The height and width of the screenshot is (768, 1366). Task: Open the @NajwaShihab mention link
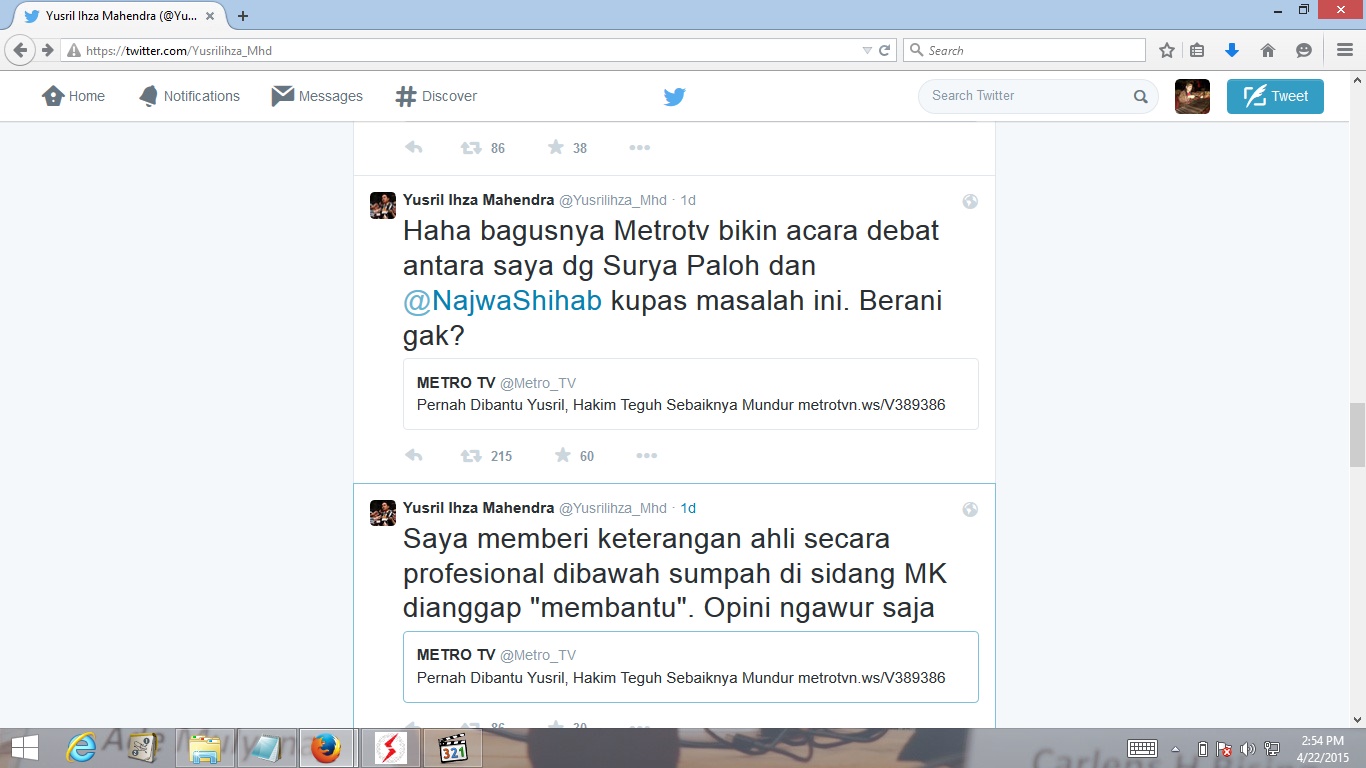[502, 301]
